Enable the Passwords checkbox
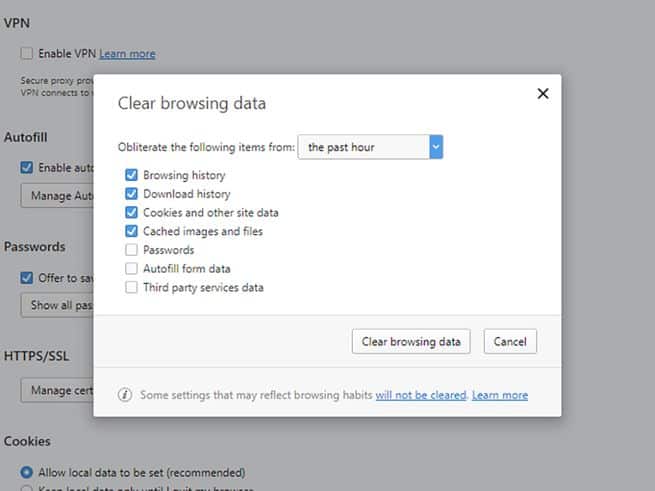The image size is (655, 491). click(131, 250)
